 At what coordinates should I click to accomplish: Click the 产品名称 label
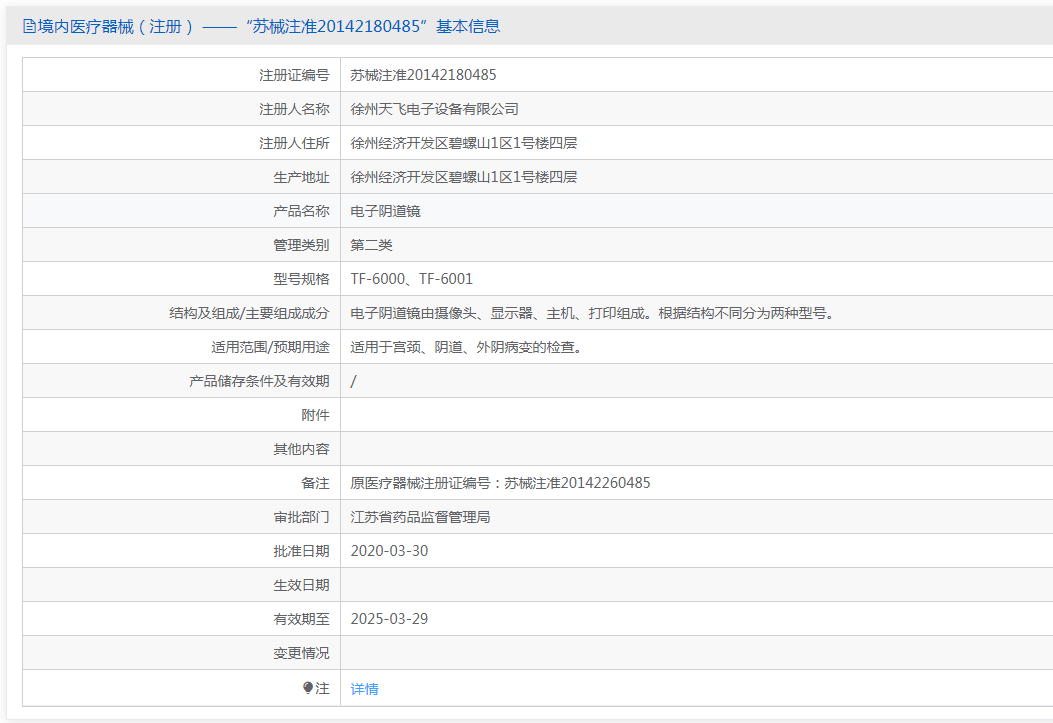[x=302, y=211]
